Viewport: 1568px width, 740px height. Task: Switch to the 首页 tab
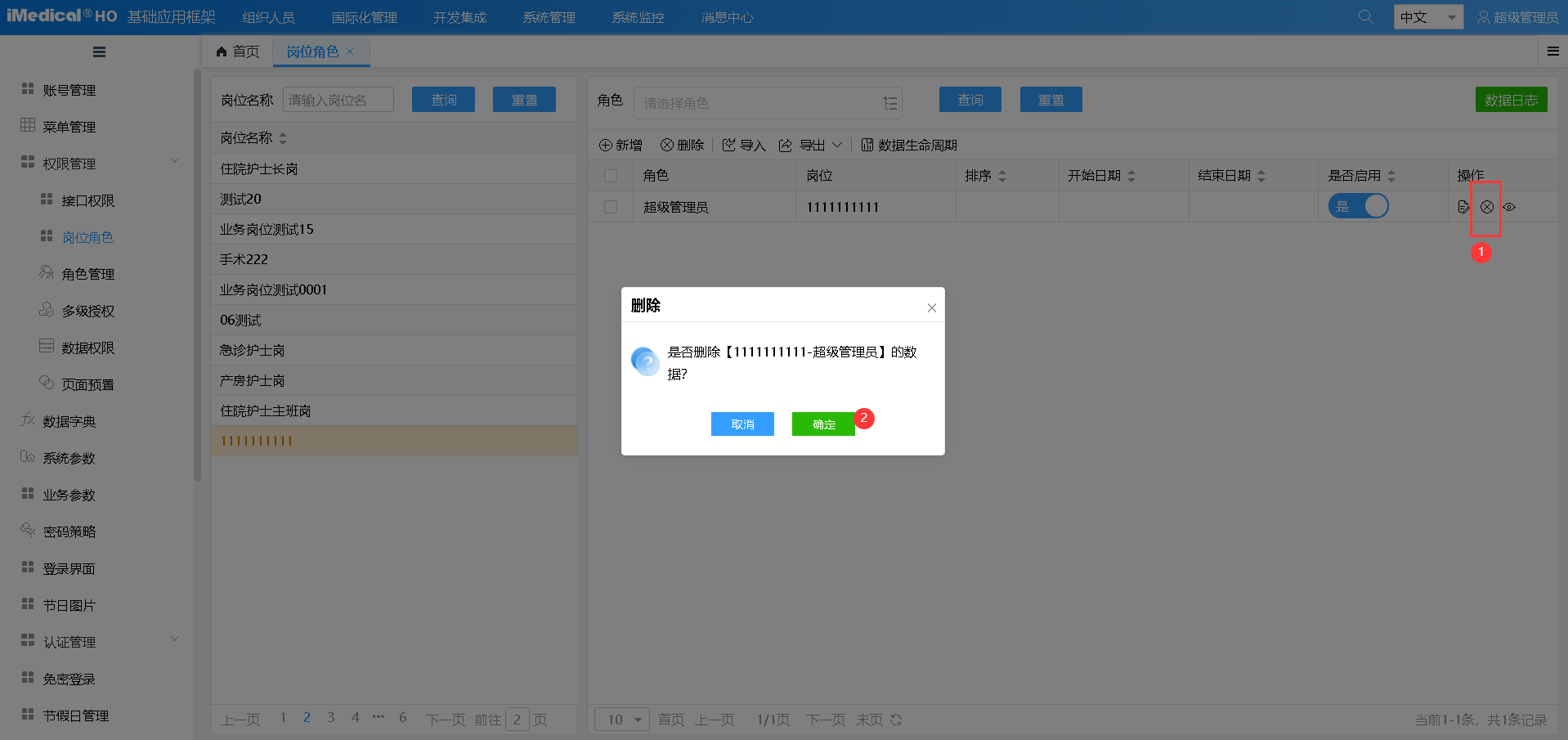pos(238,52)
